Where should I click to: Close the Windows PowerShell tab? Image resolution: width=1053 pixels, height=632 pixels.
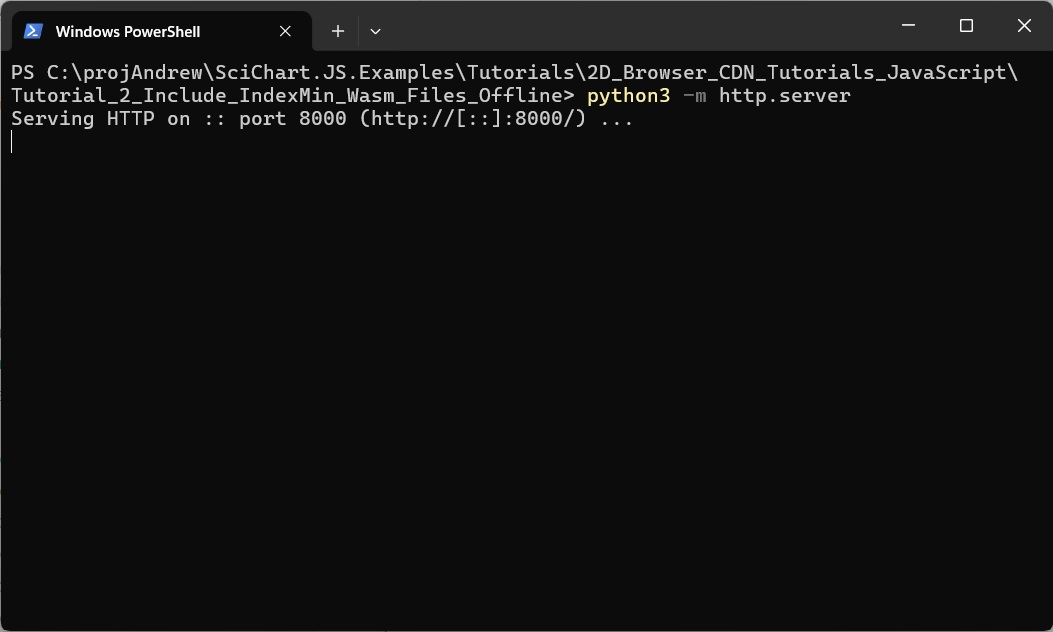pyautogui.click(x=285, y=31)
